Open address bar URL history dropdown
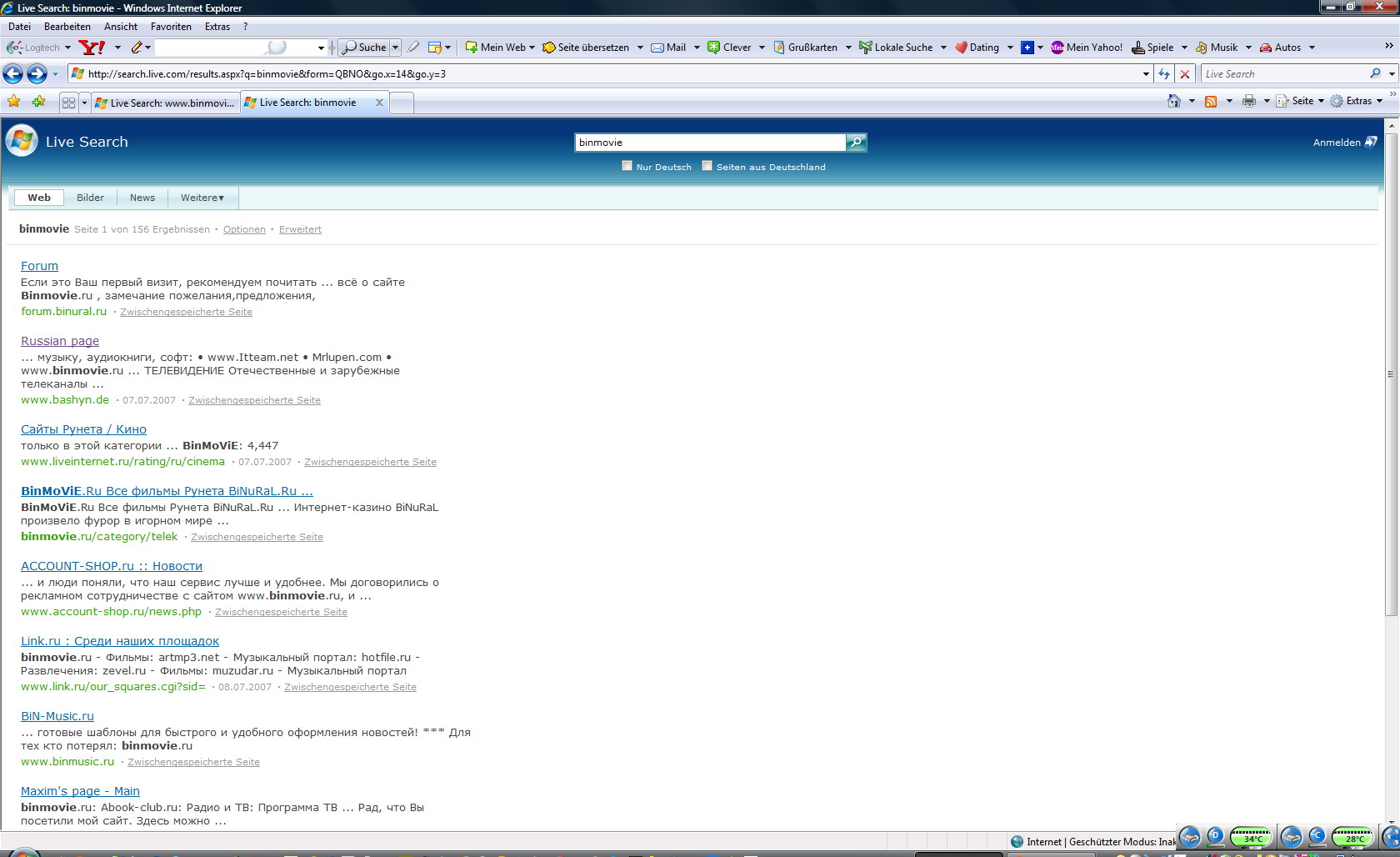The image size is (1400, 857). point(1147,74)
